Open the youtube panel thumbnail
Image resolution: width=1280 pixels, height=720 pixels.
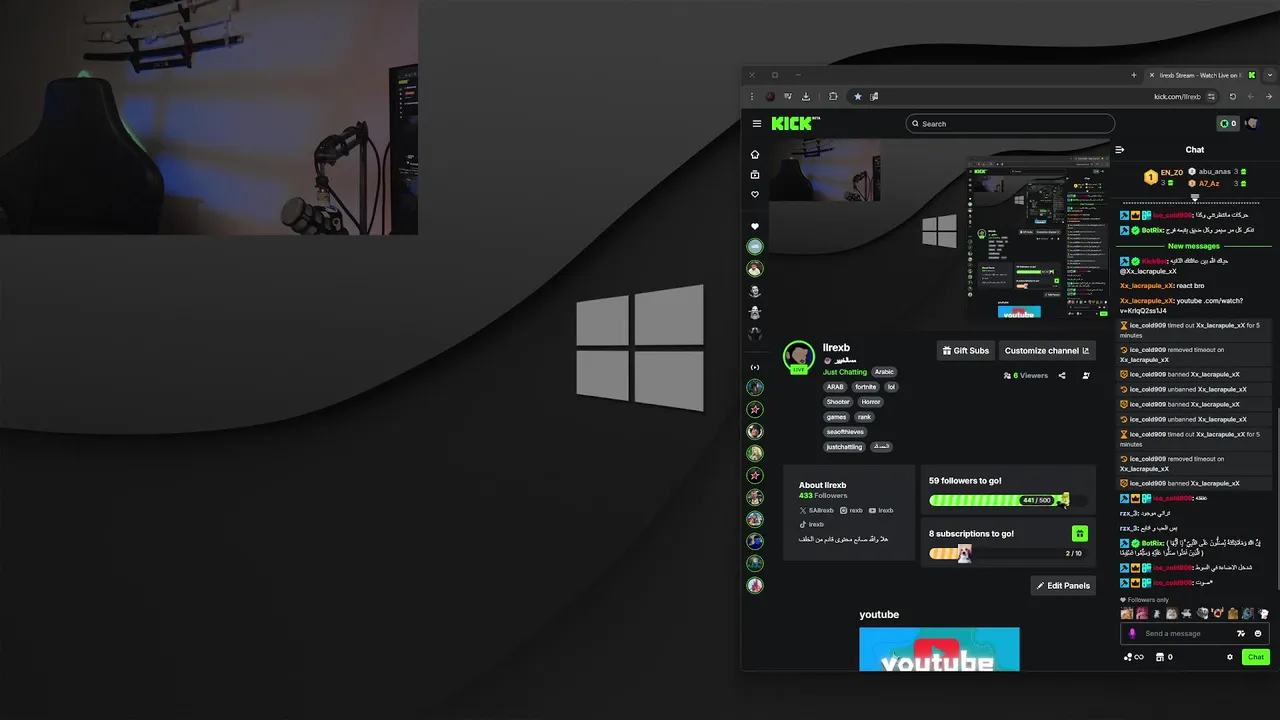939,649
